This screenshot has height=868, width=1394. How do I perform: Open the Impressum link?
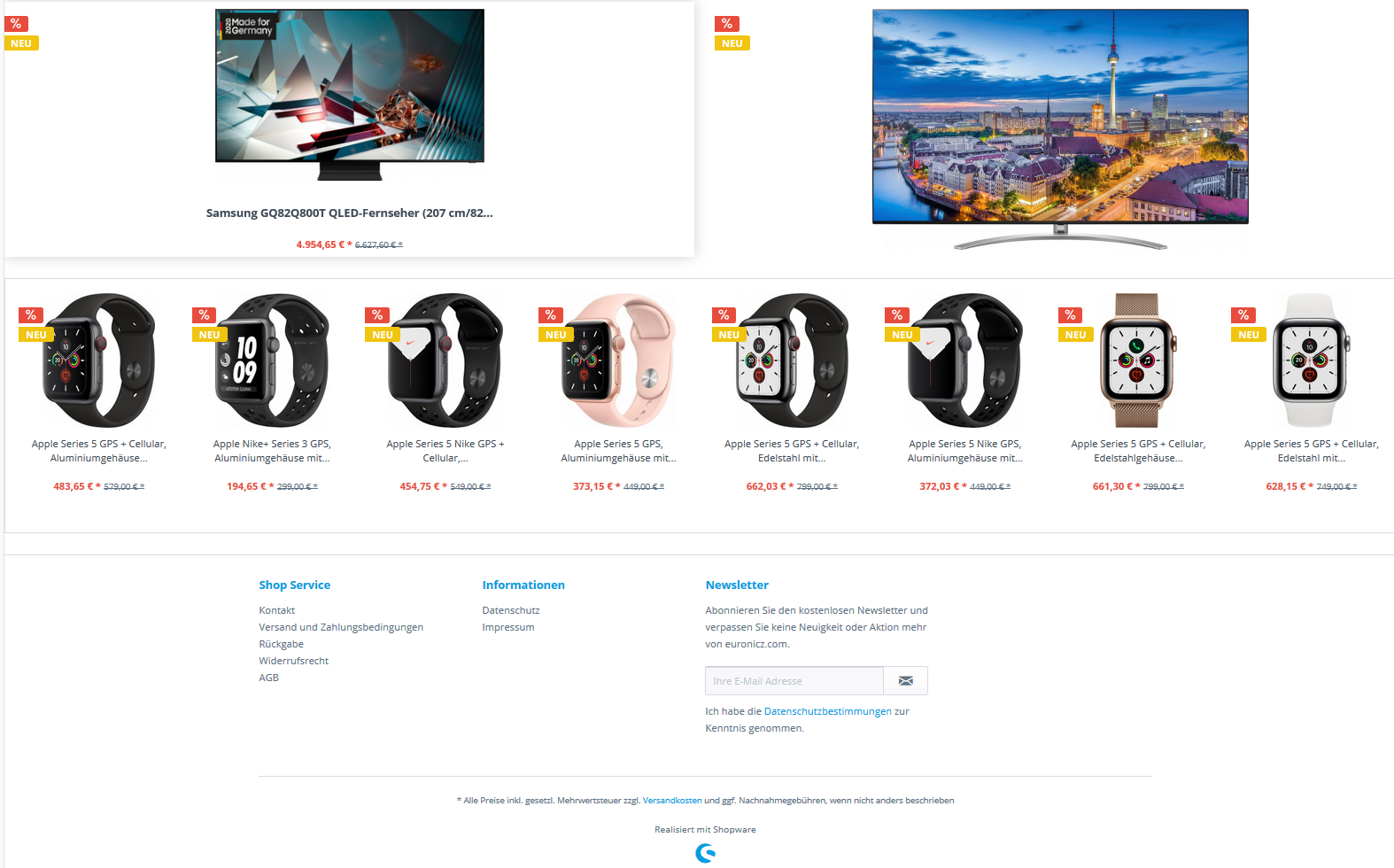pyautogui.click(x=508, y=627)
